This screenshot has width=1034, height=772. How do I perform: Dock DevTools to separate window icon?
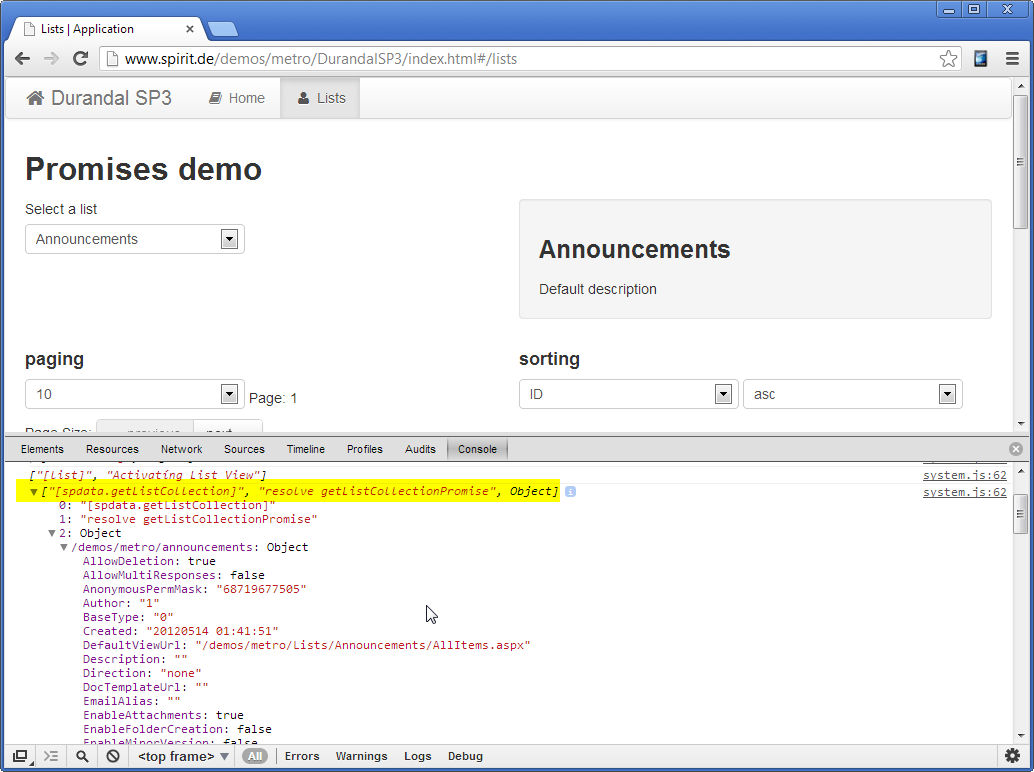point(20,756)
